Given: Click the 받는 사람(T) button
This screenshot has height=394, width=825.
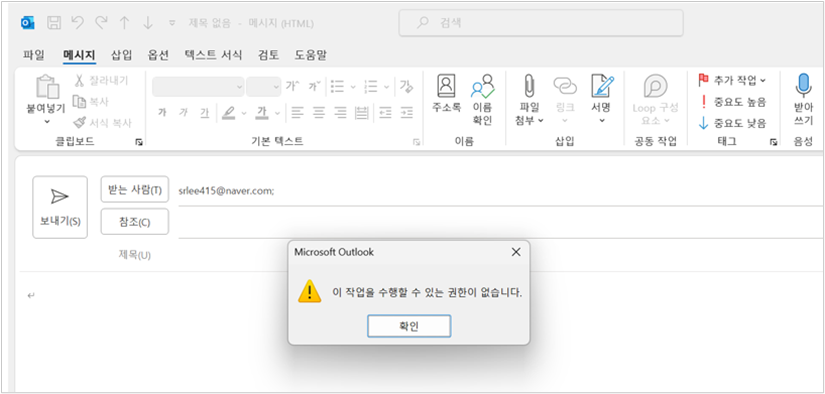Looking at the screenshot, I should [x=135, y=189].
